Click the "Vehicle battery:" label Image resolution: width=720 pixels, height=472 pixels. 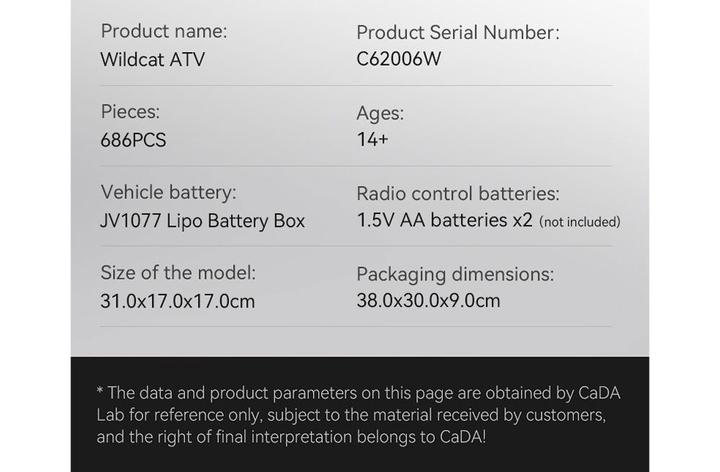tap(169, 192)
